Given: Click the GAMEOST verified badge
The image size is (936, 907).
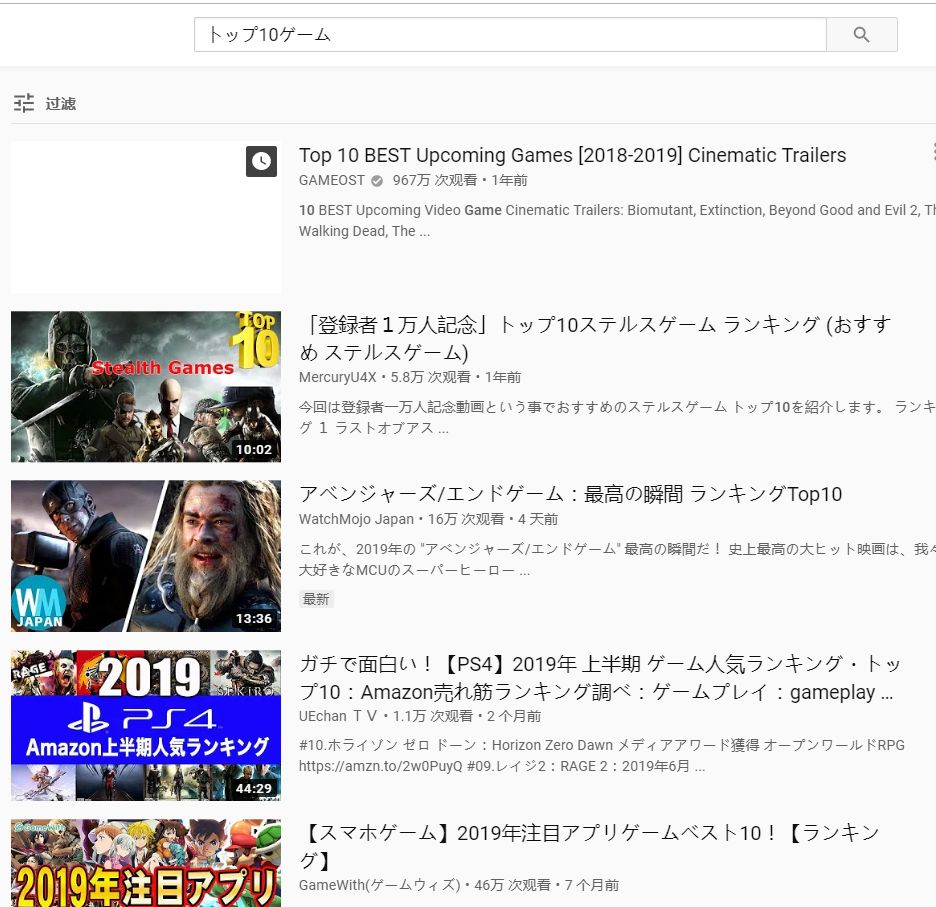Looking at the screenshot, I should [377, 180].
